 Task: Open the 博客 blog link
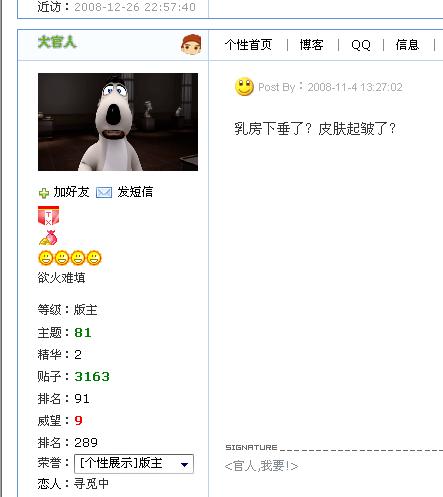[311, 45]
